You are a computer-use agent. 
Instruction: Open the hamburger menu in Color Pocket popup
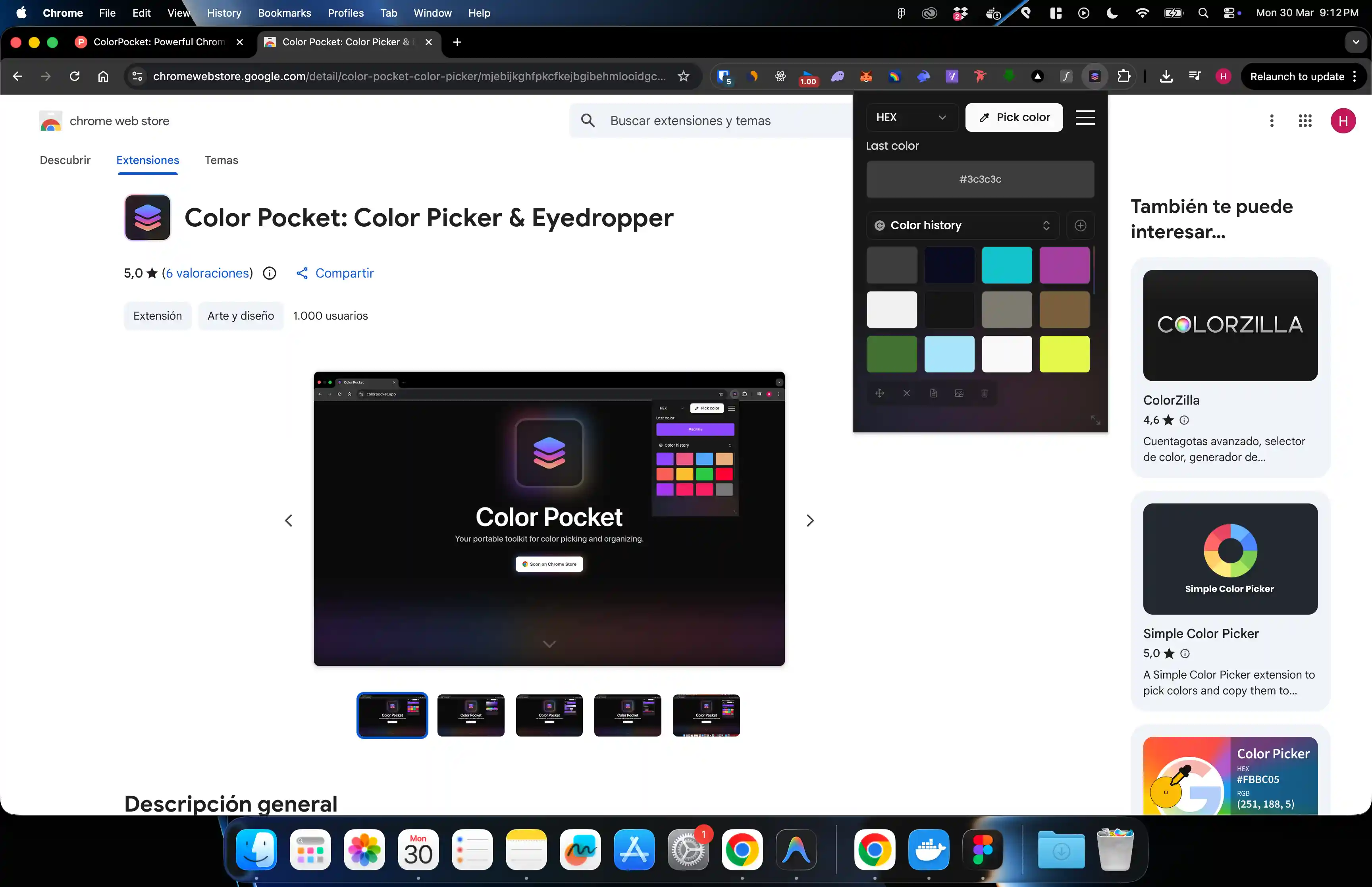(1086, 118)
